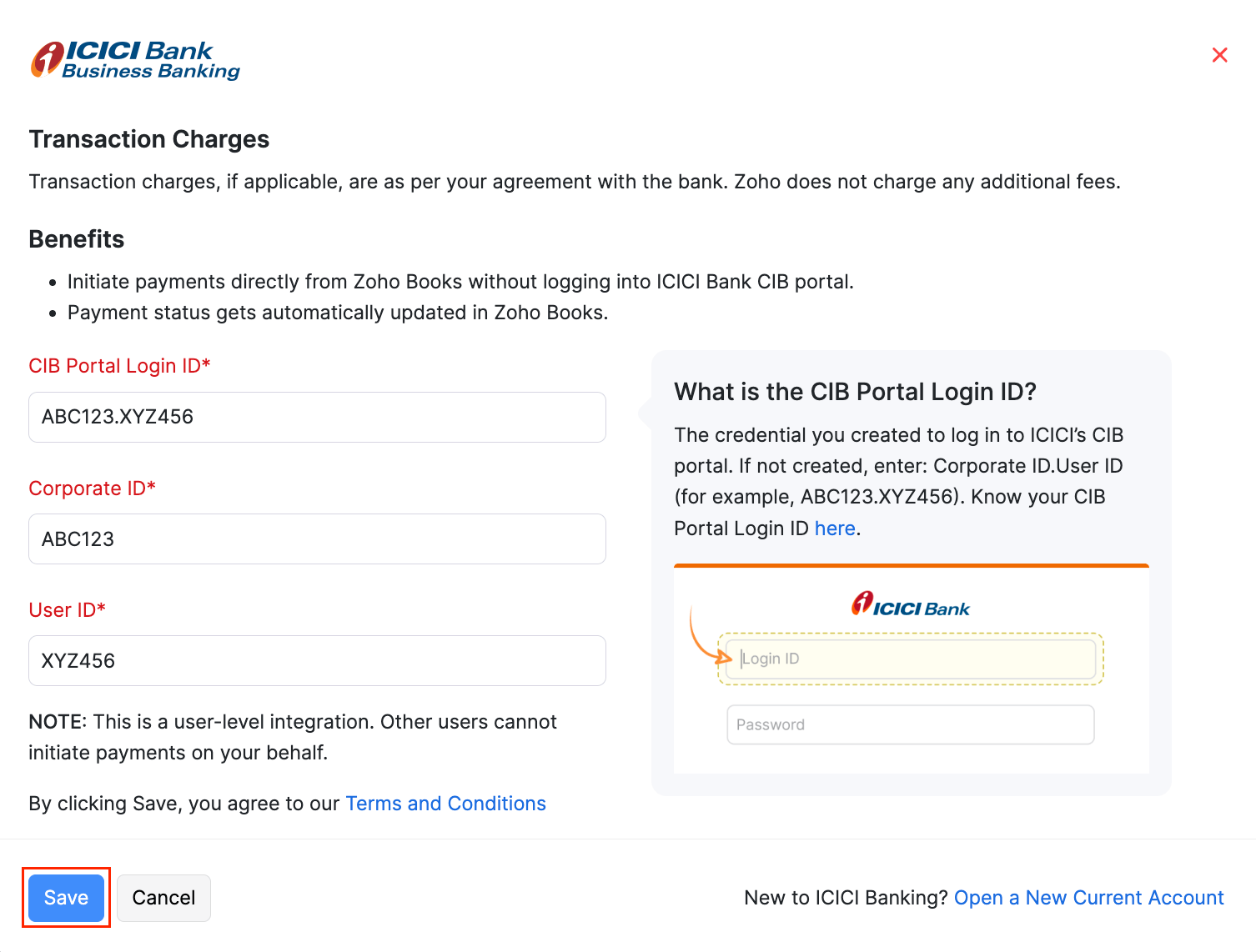The height and width of the screenshot is (952, 1256).
Task: Select the User ID text field
Action: coord(317,661)
